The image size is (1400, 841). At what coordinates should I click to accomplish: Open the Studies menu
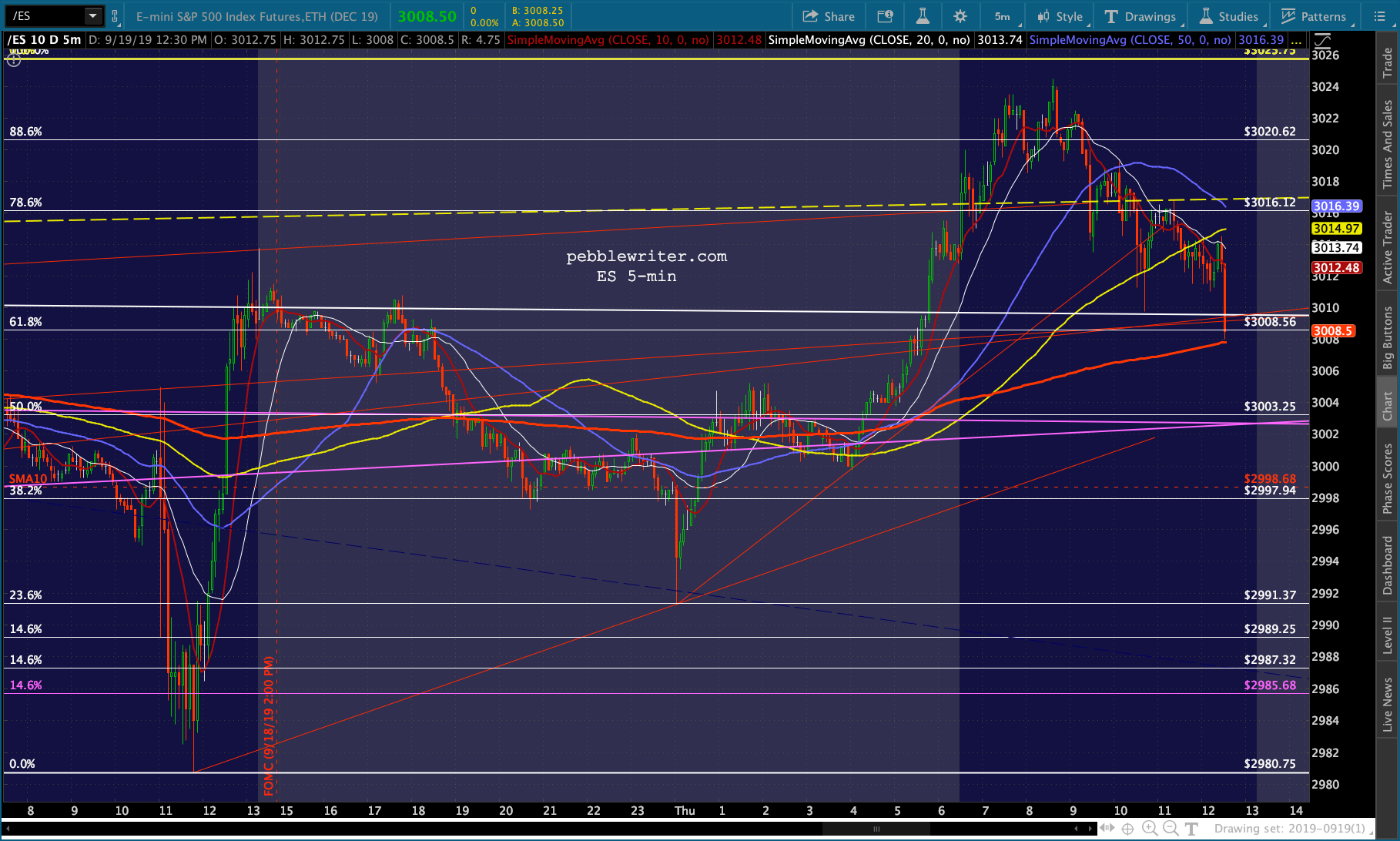pos(1229,16)
